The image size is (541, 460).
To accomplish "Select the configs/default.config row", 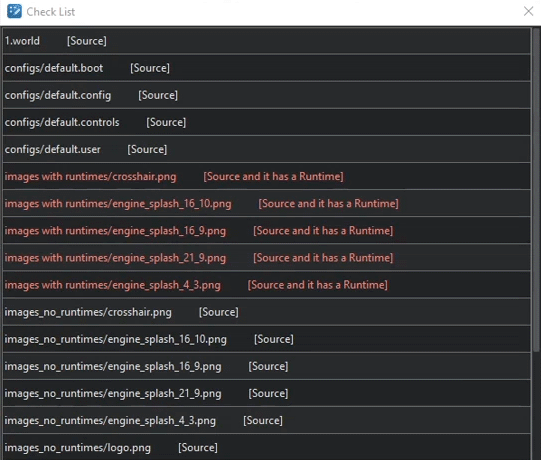I will [x=266, y=95].
